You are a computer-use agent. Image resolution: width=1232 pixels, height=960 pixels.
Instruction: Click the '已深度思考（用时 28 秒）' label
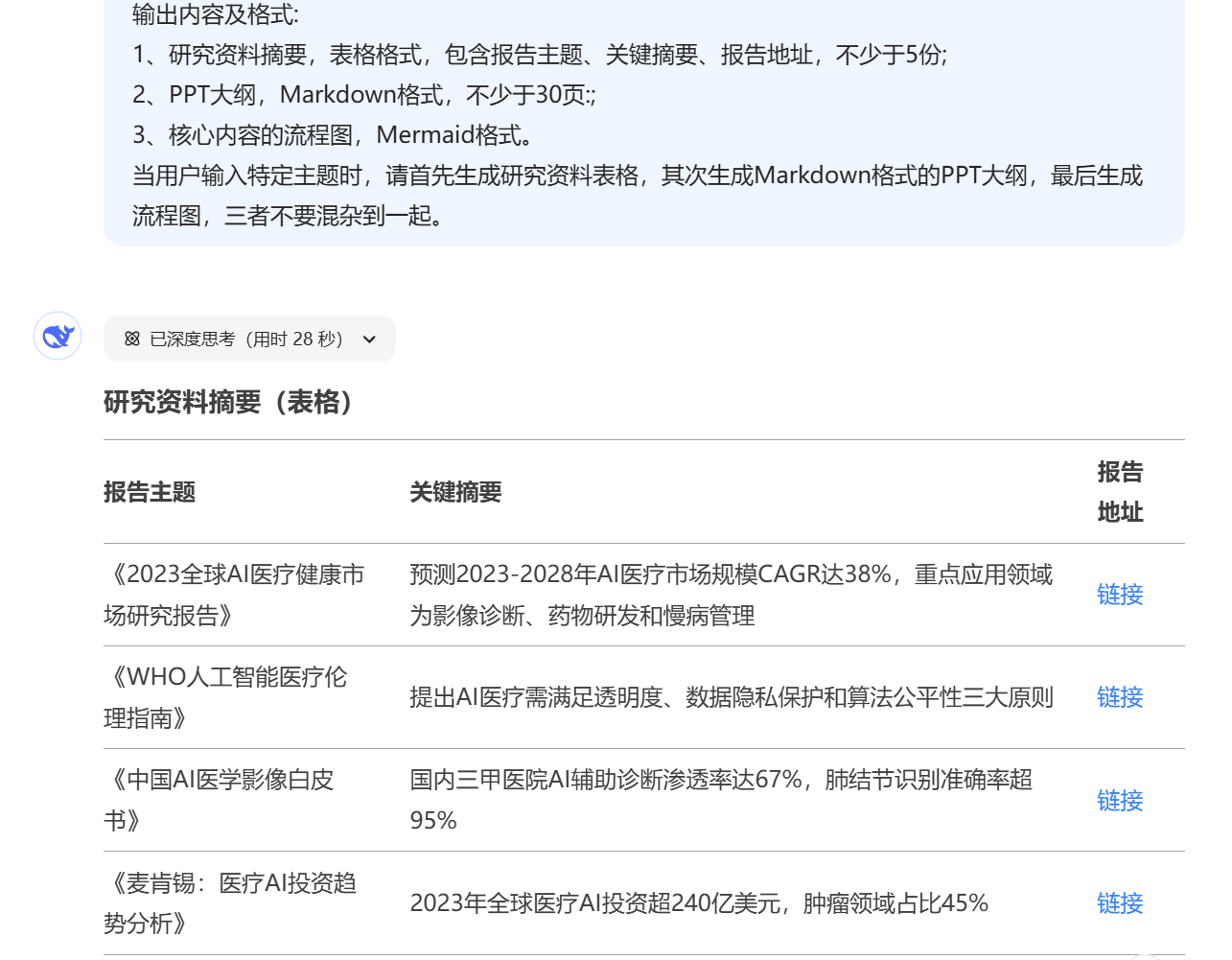(x=246, y=339)
